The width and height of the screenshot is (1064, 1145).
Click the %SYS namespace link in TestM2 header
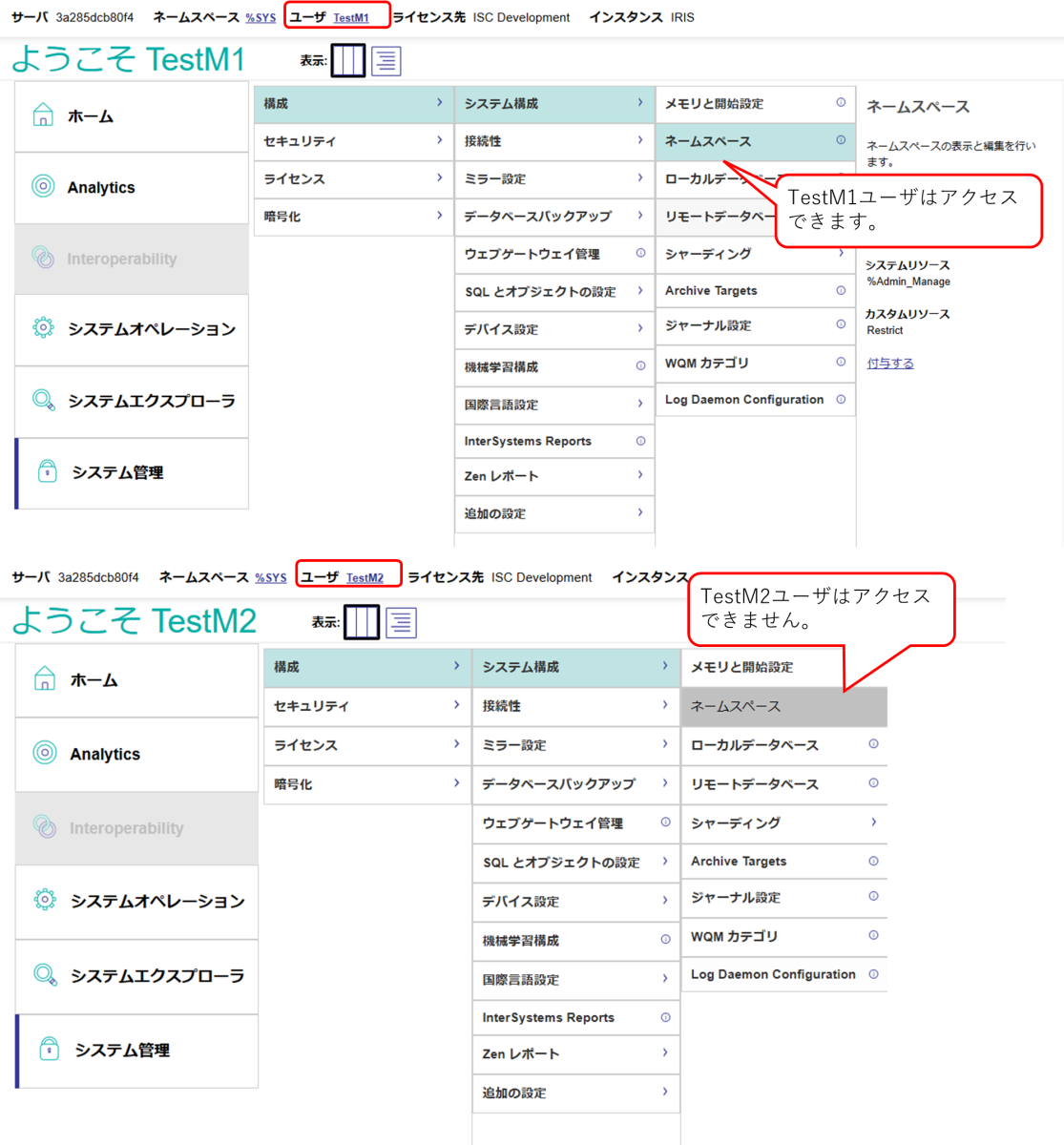270,578
